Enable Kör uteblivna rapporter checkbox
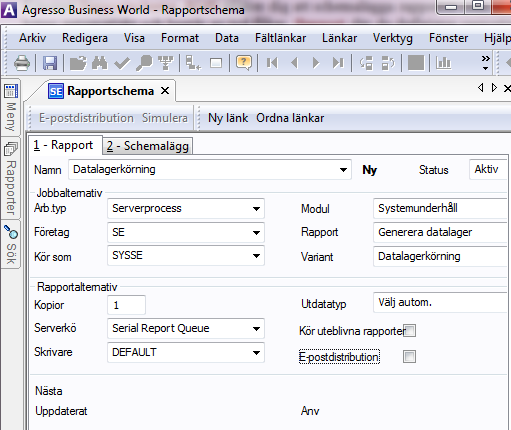Screen dimensions: 511x430 click(x=409, y=331)
